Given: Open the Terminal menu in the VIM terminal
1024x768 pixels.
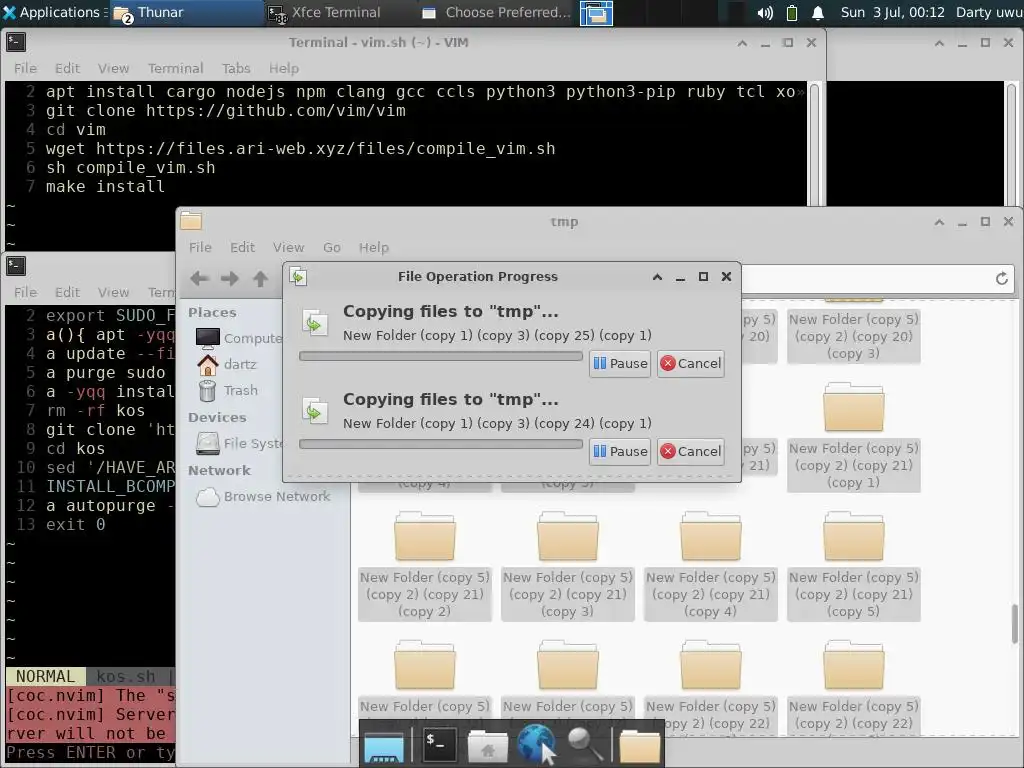Looking at the screenshot, I should pos(175,68).
